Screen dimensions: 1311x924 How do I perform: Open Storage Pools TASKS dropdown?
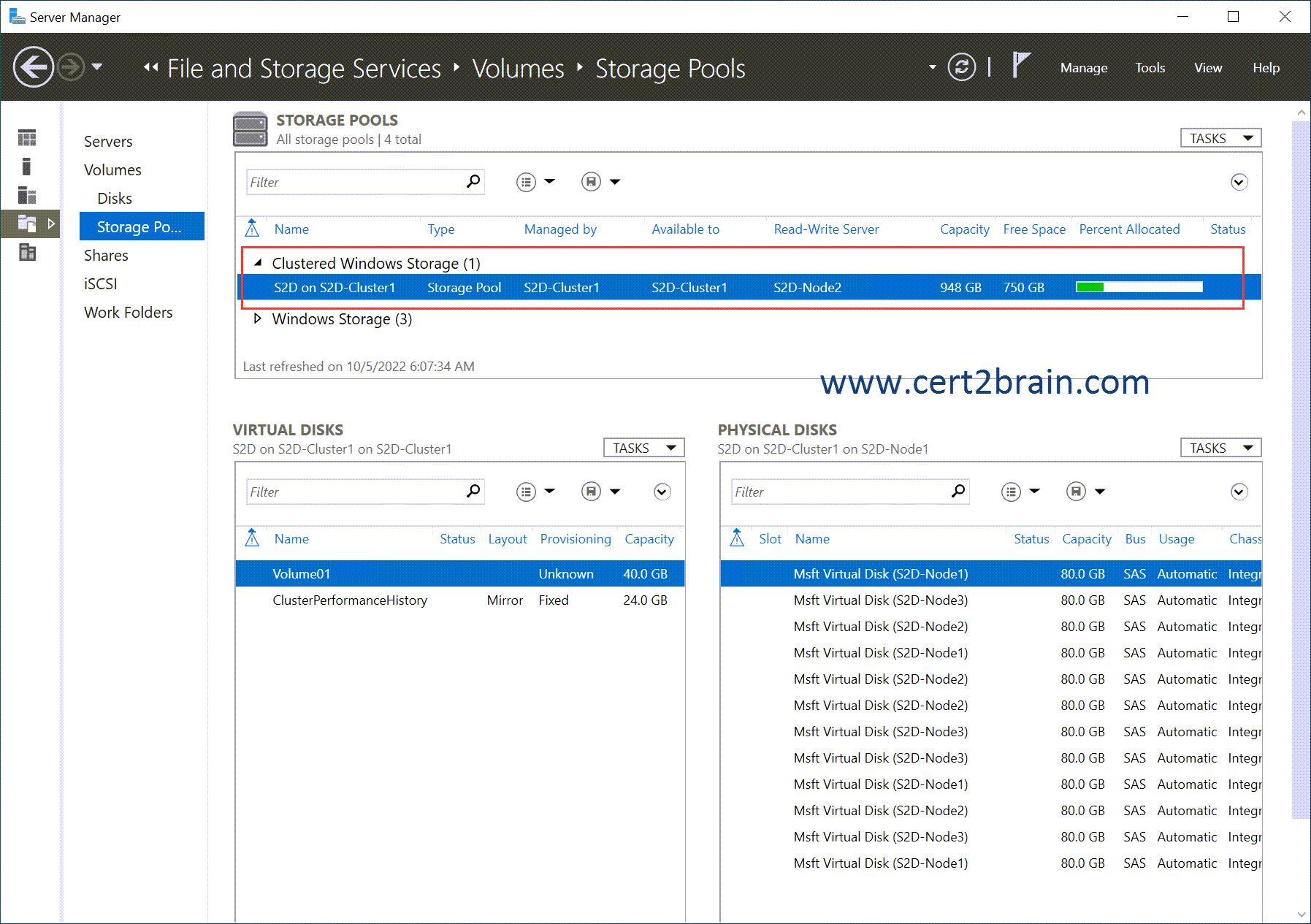tap(1220, 138)
